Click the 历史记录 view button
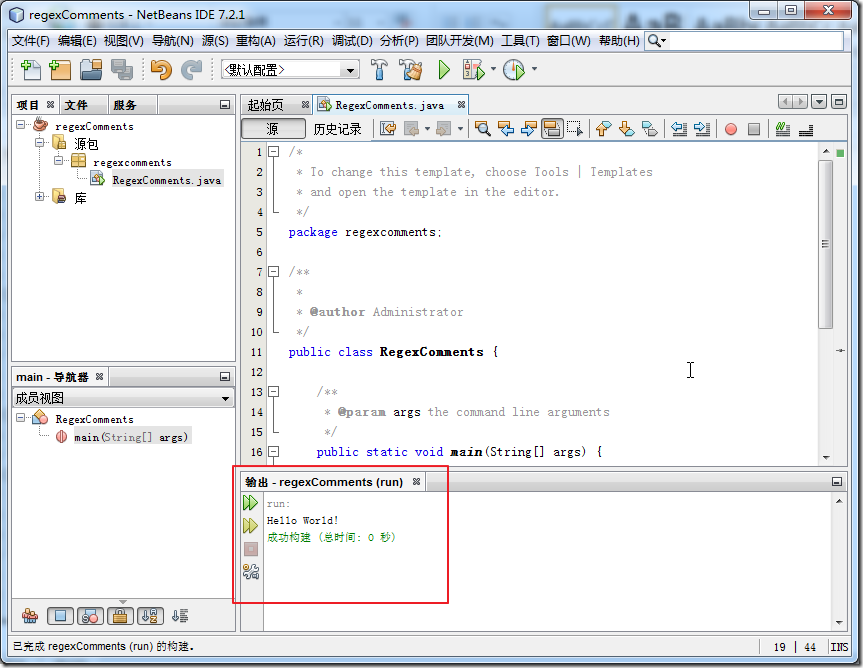Image resolution: width=863 pixels, height=668 pixels. (x=337, y=129)
